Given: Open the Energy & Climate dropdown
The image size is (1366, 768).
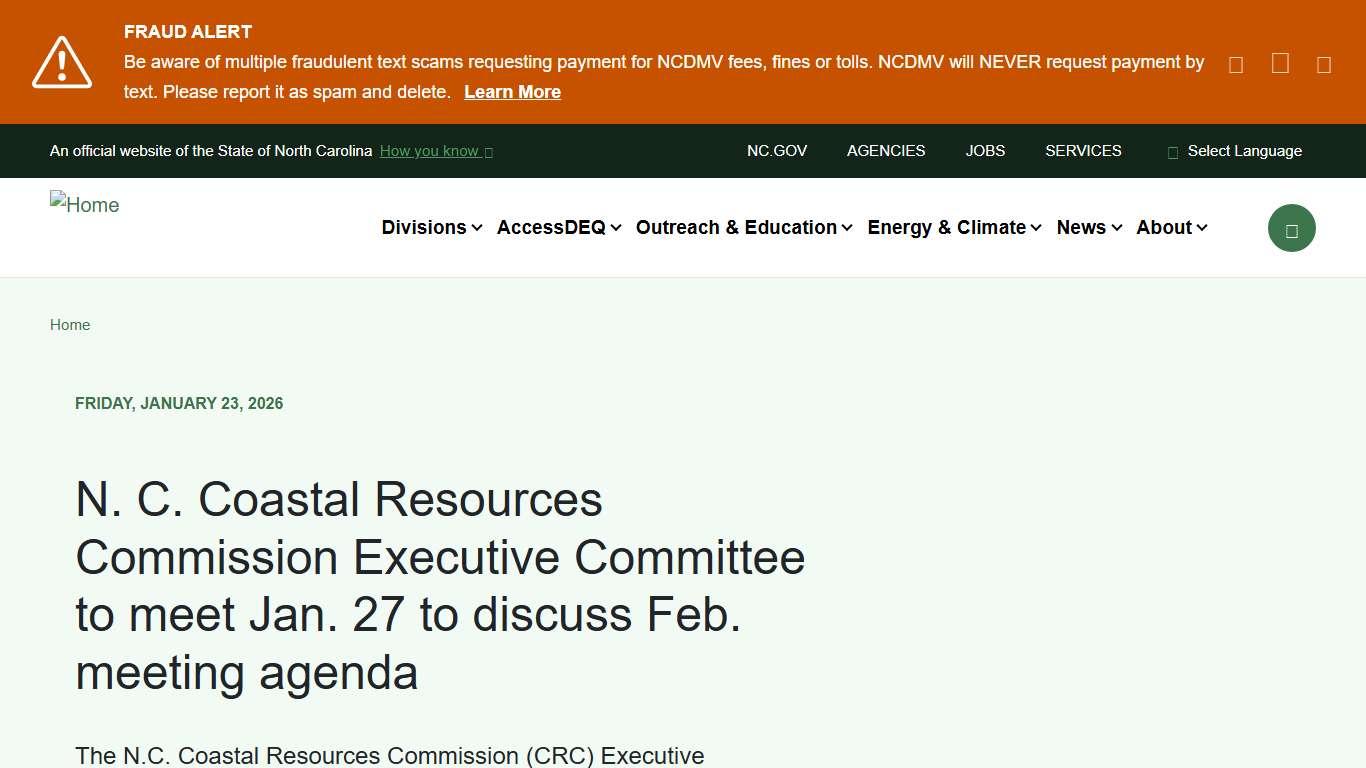Looking at the screenshot, I should tap(952, 227).
